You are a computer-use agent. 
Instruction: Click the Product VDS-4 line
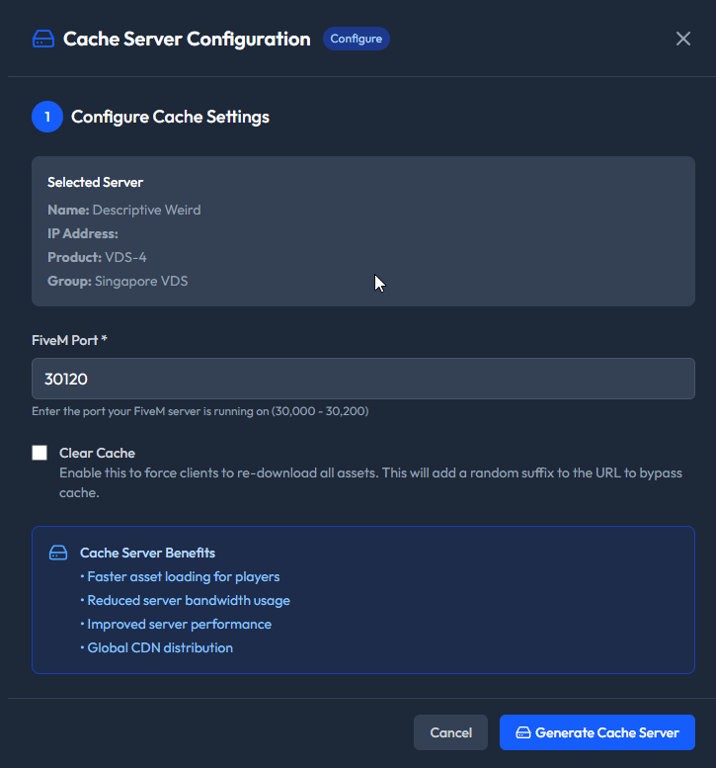point(97,257)
